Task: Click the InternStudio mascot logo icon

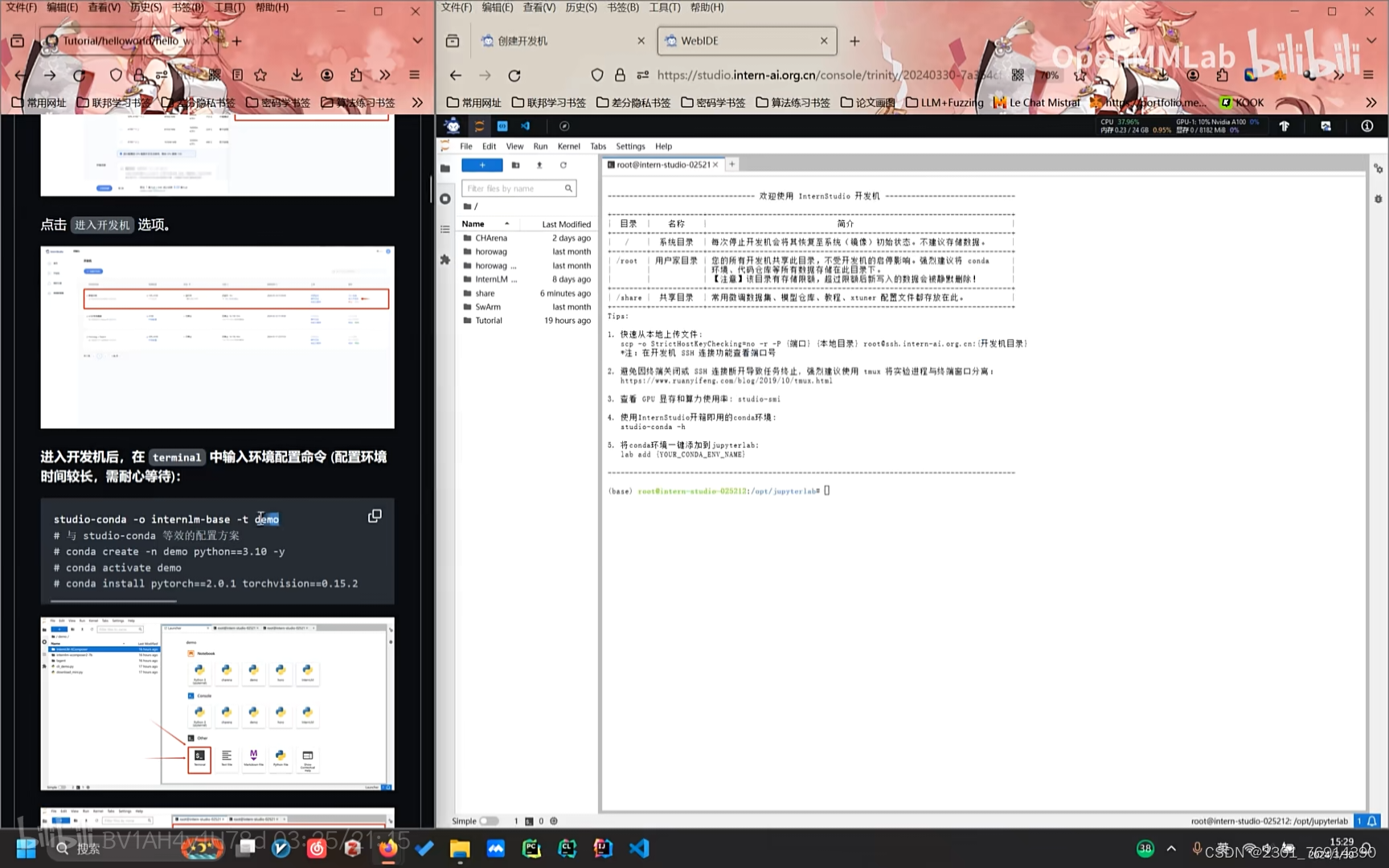Action: [453, 126]
